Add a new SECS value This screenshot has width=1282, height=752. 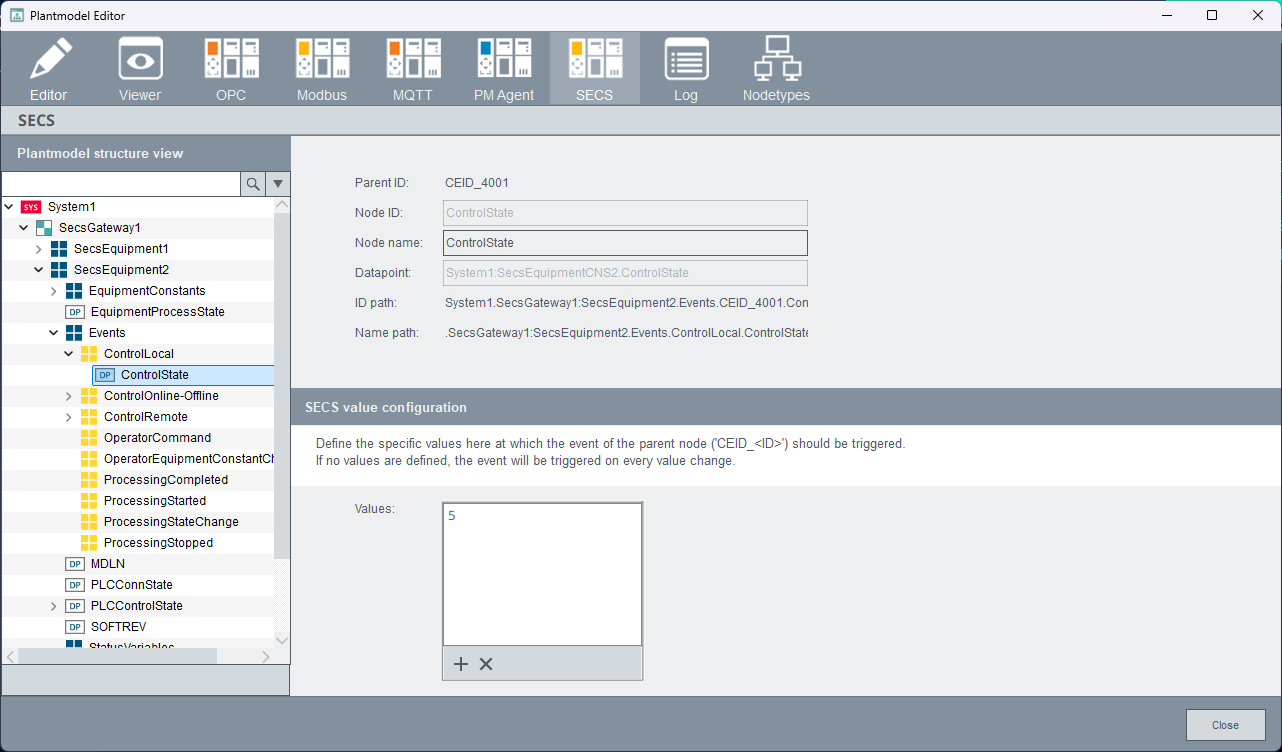(461, 664)
